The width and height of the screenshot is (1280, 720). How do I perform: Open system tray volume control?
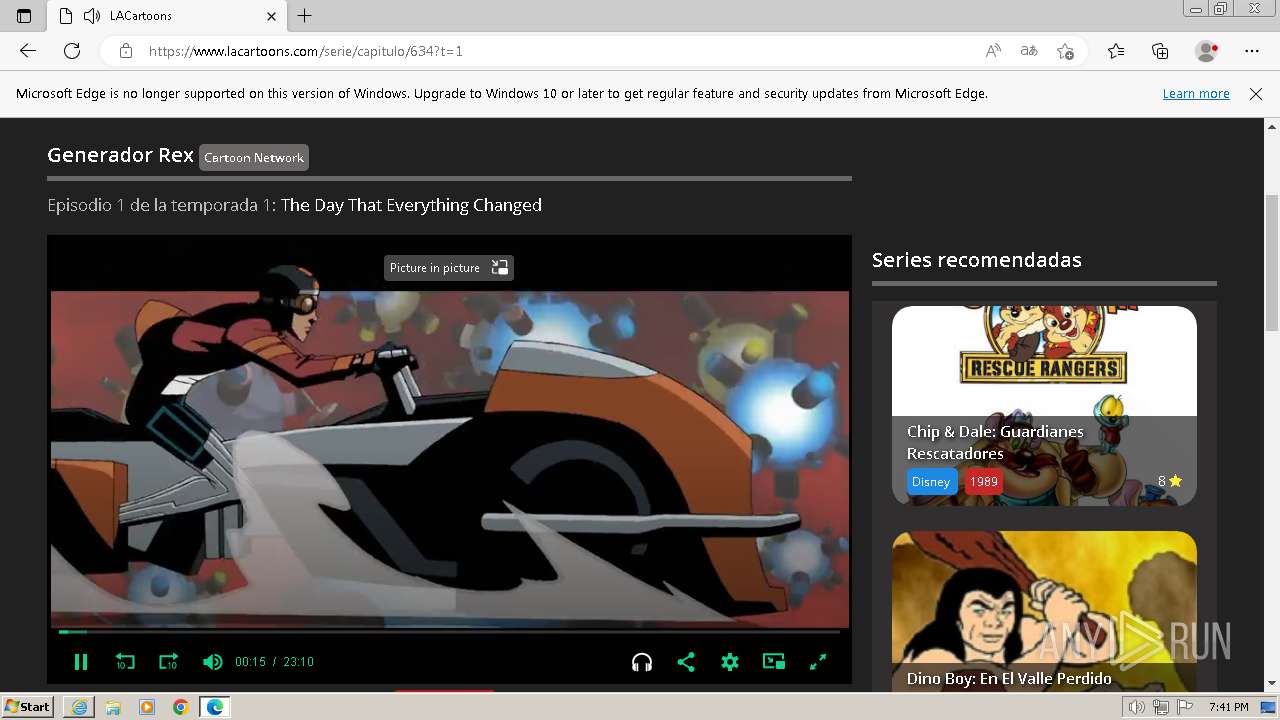1137,707
